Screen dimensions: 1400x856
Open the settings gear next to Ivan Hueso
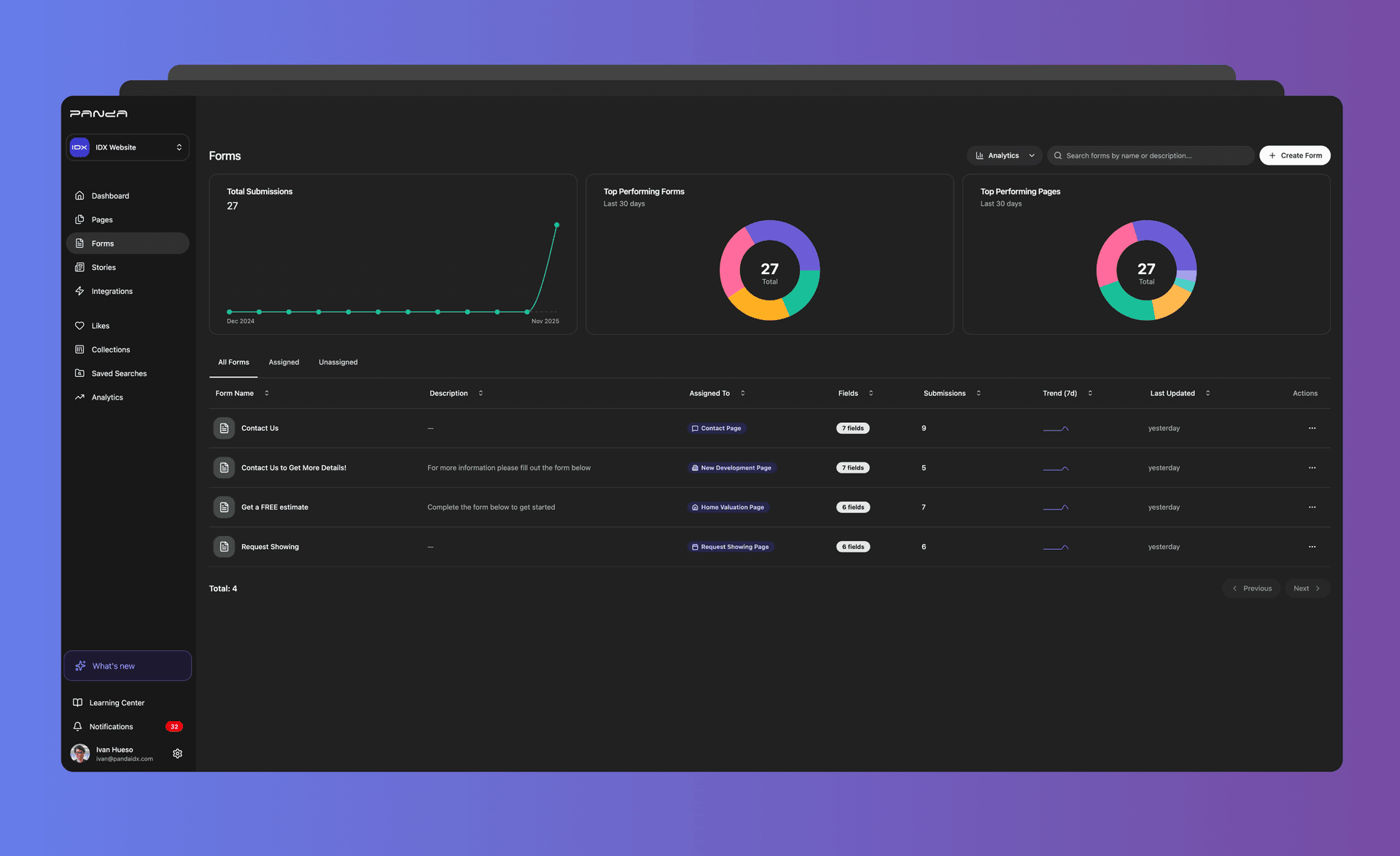(177, 753)
